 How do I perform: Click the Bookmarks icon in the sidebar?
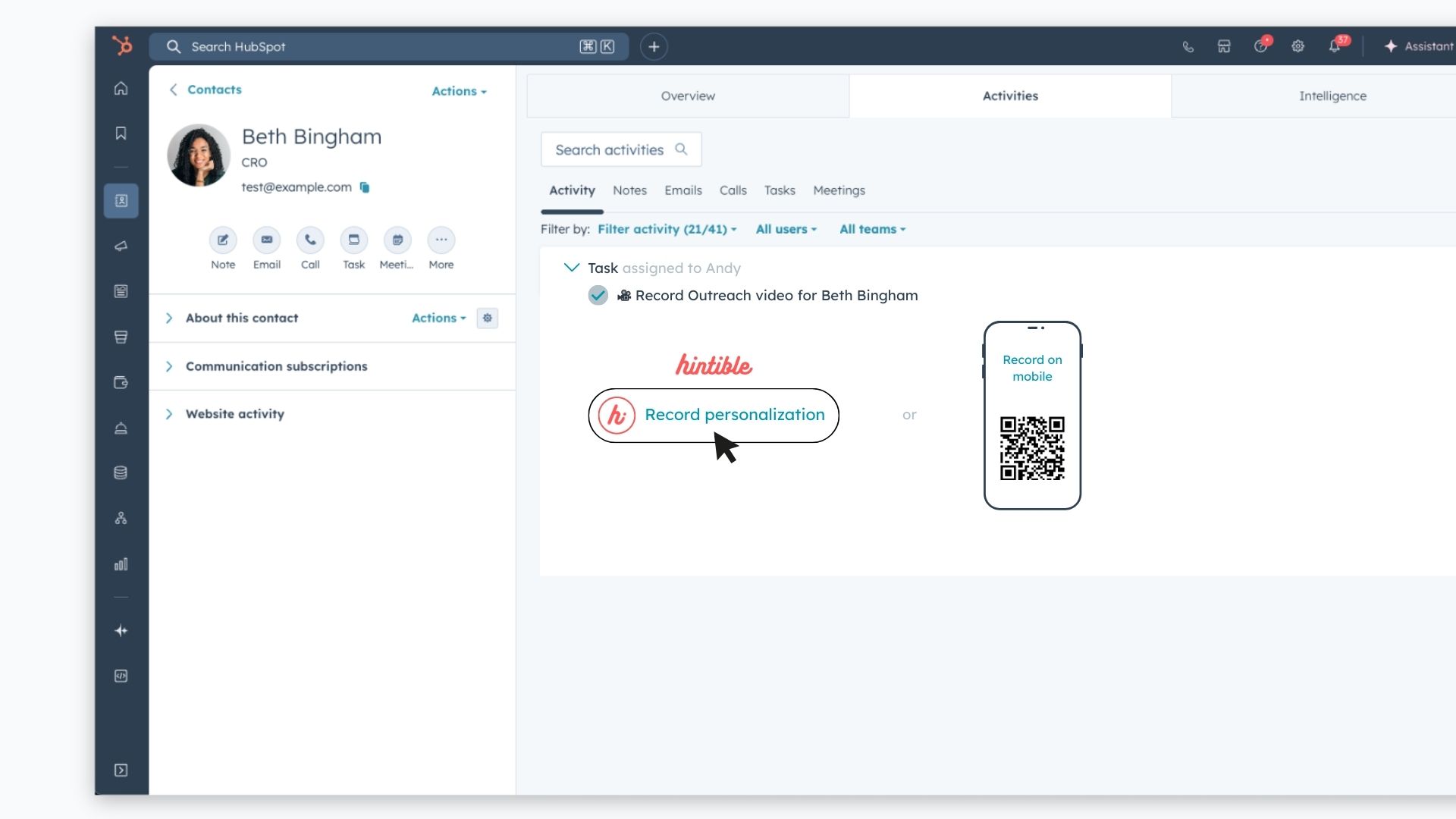point(121,133)
